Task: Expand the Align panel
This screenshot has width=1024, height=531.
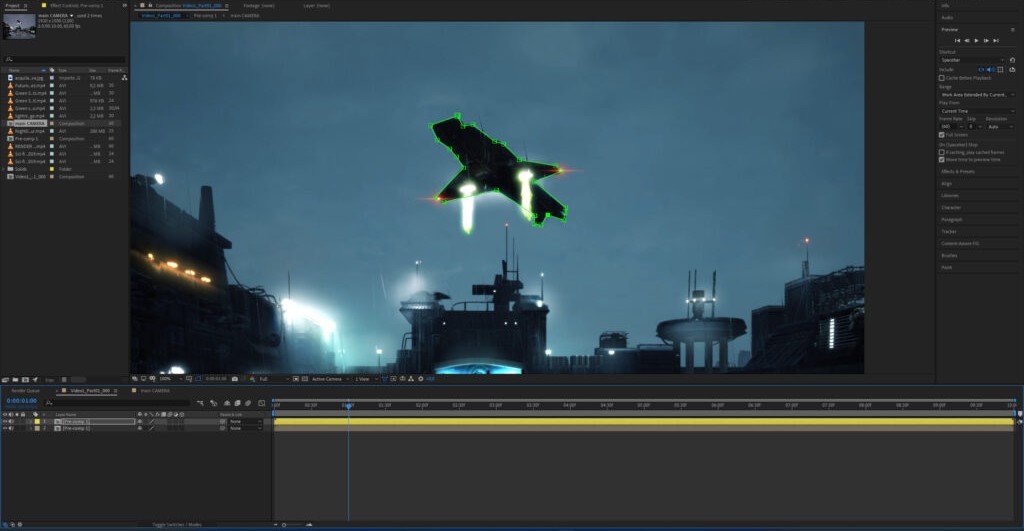Action: click(946, 184)
